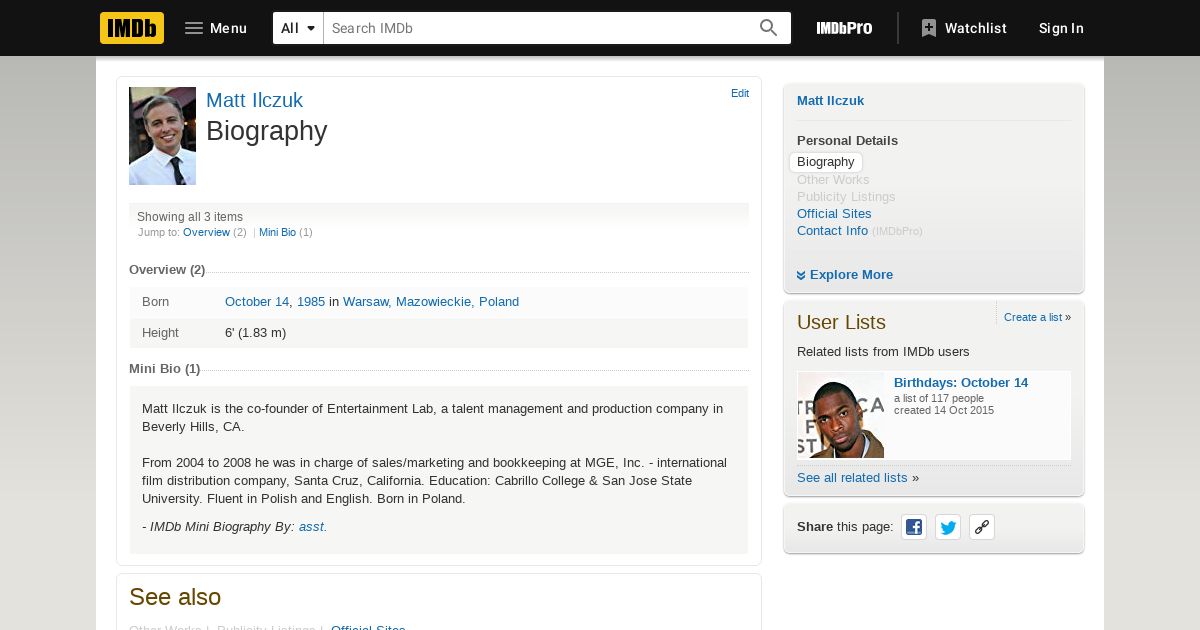
Task: Click Sign In
Action: coord(1061,28)
